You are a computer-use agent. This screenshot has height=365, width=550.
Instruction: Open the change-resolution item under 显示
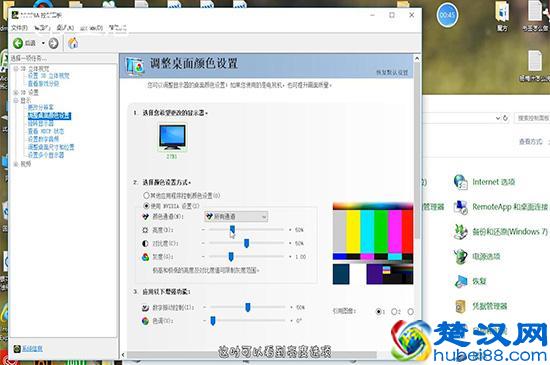[x=41, y=107]
